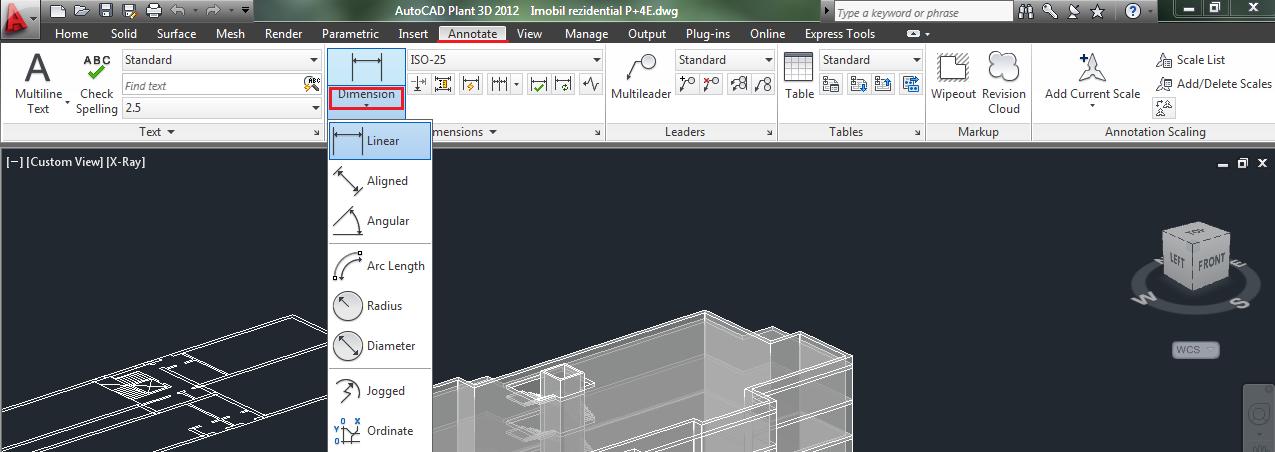Click the Dimension Break icon
1275x452 pixels.
[x=420, y=84]
